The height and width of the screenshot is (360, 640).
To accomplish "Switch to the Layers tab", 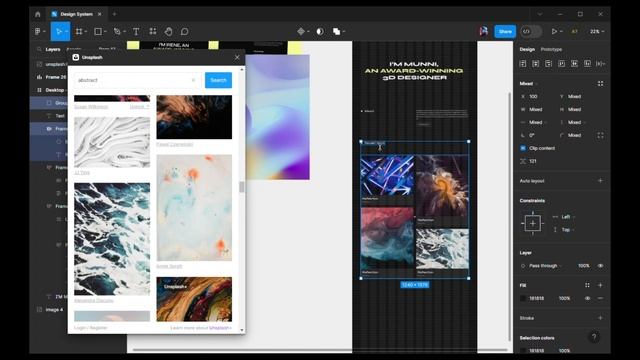I will (x=53, y=49).
